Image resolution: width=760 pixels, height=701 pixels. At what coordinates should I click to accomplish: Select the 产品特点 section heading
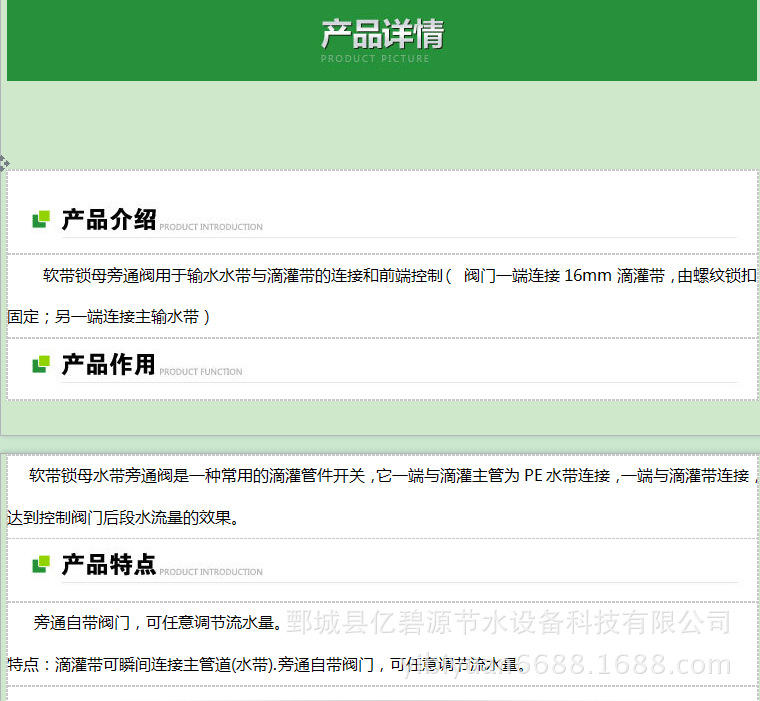(108, 565)
